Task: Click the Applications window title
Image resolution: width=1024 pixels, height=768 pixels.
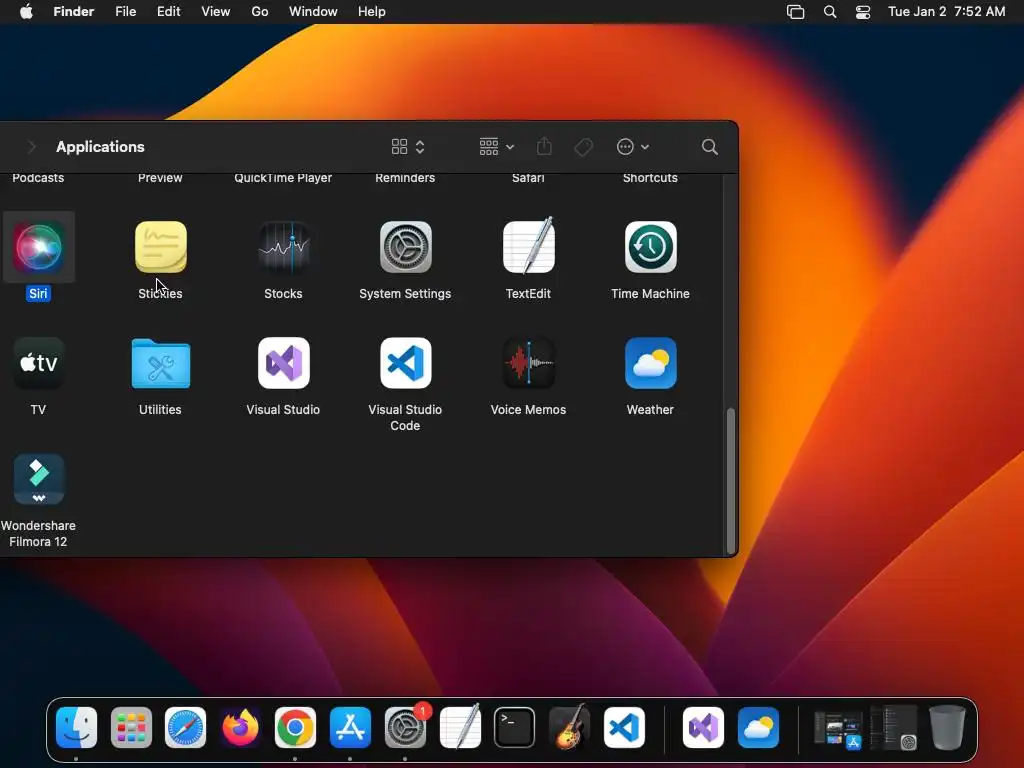Action: pyautogui.click(x=100, y=147)
